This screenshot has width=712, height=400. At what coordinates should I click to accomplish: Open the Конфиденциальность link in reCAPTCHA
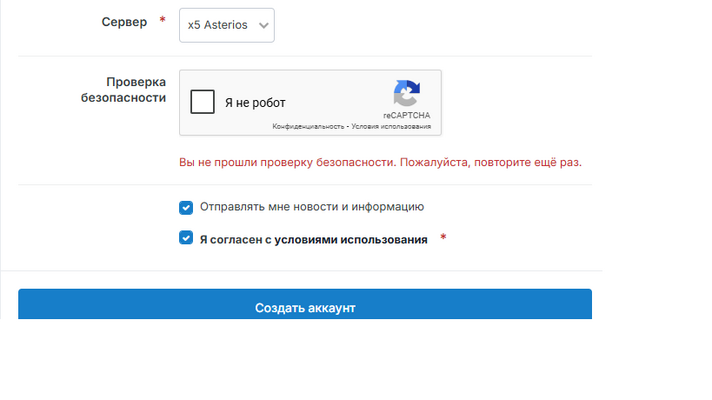(x=308, y=127)
